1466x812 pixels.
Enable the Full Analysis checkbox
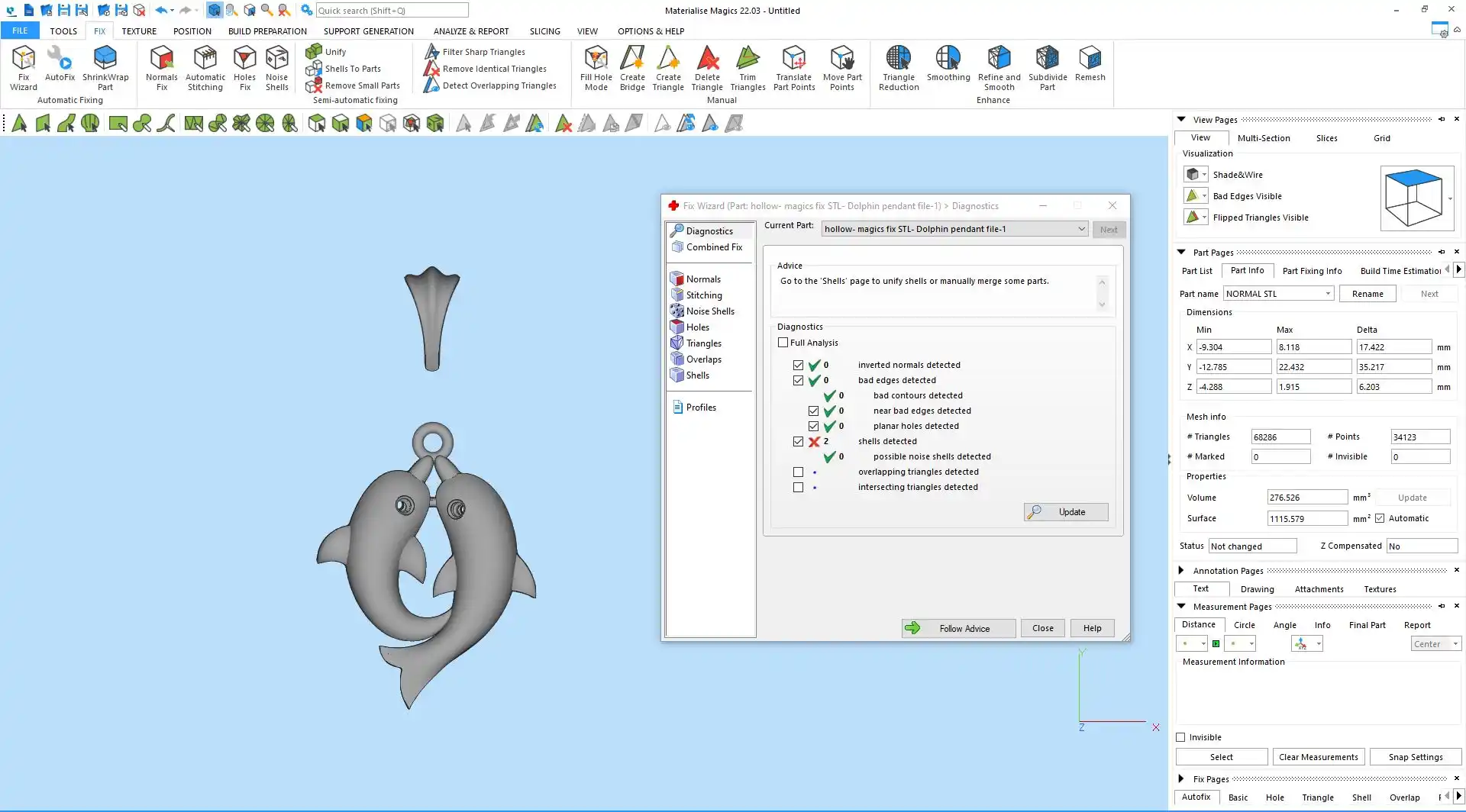pyautogui.click(x=783, y=343)
